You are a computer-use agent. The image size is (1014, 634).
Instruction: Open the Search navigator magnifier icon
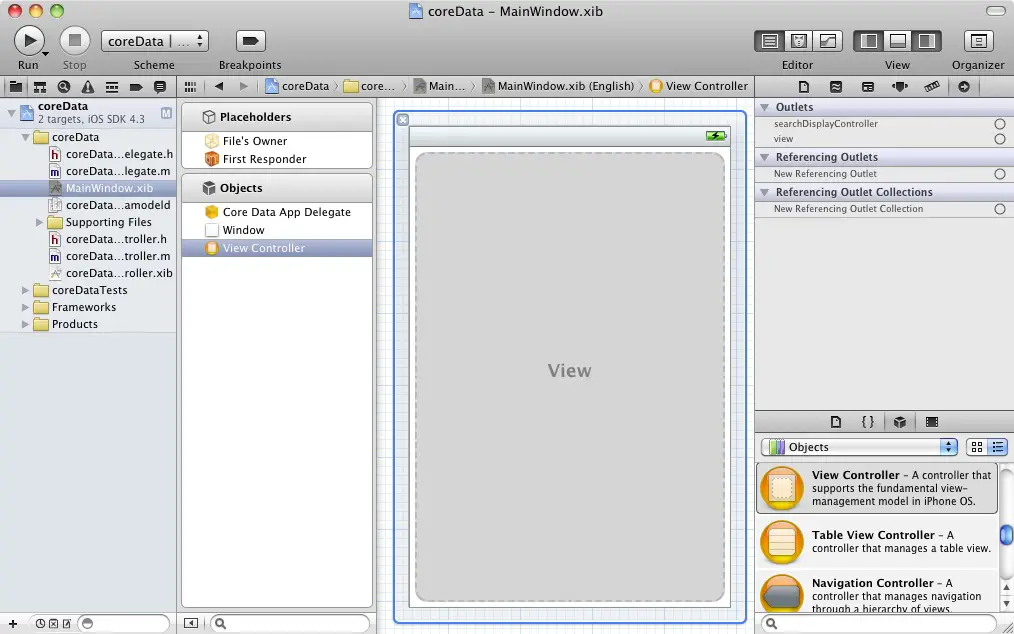tap(64, 87)
